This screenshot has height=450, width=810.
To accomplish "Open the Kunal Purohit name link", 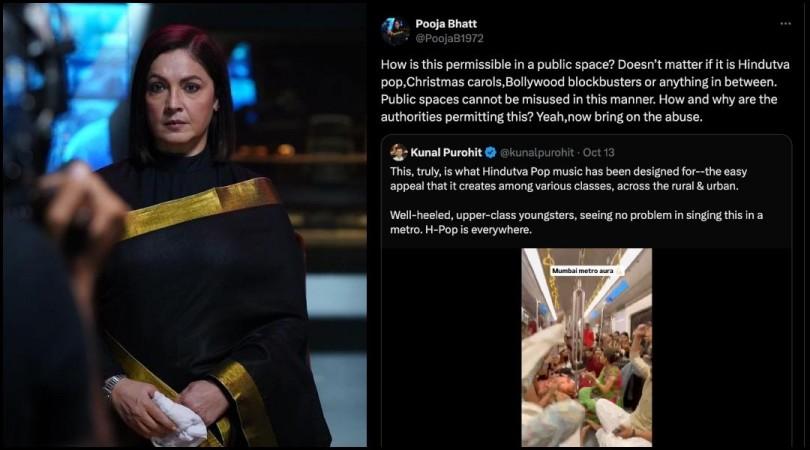I will 446,152.
